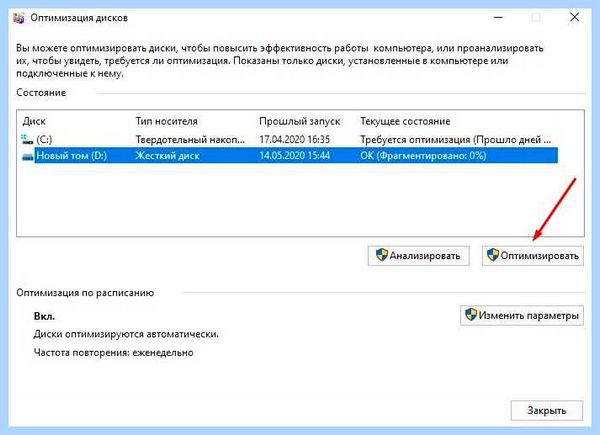Click shield icon on Анализировать button
600x435 pixels.
pos(382,255)
